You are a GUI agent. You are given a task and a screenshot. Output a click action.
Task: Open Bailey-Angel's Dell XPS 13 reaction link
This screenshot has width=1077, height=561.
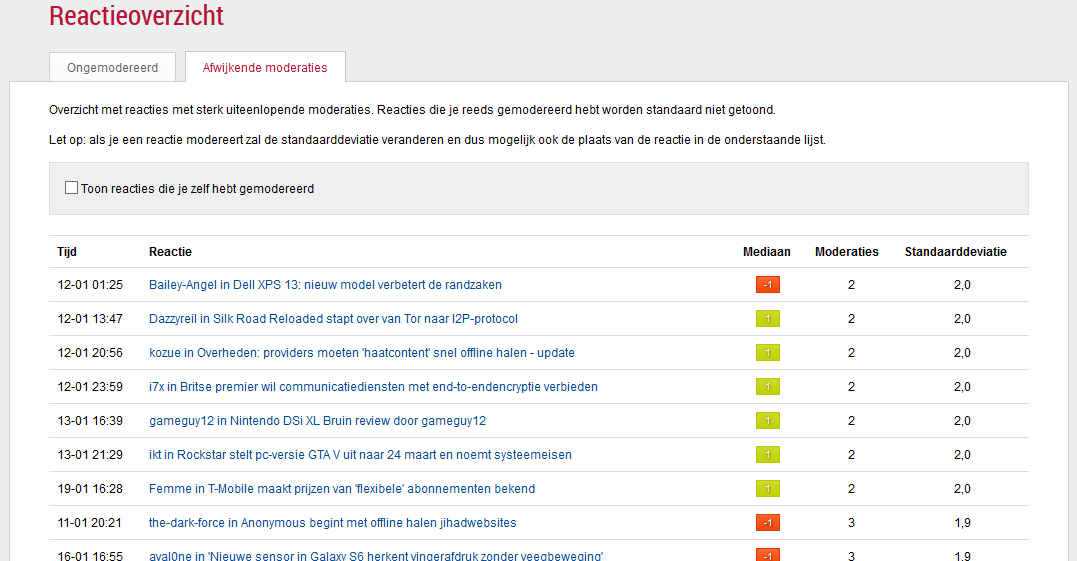click(325, 285)
